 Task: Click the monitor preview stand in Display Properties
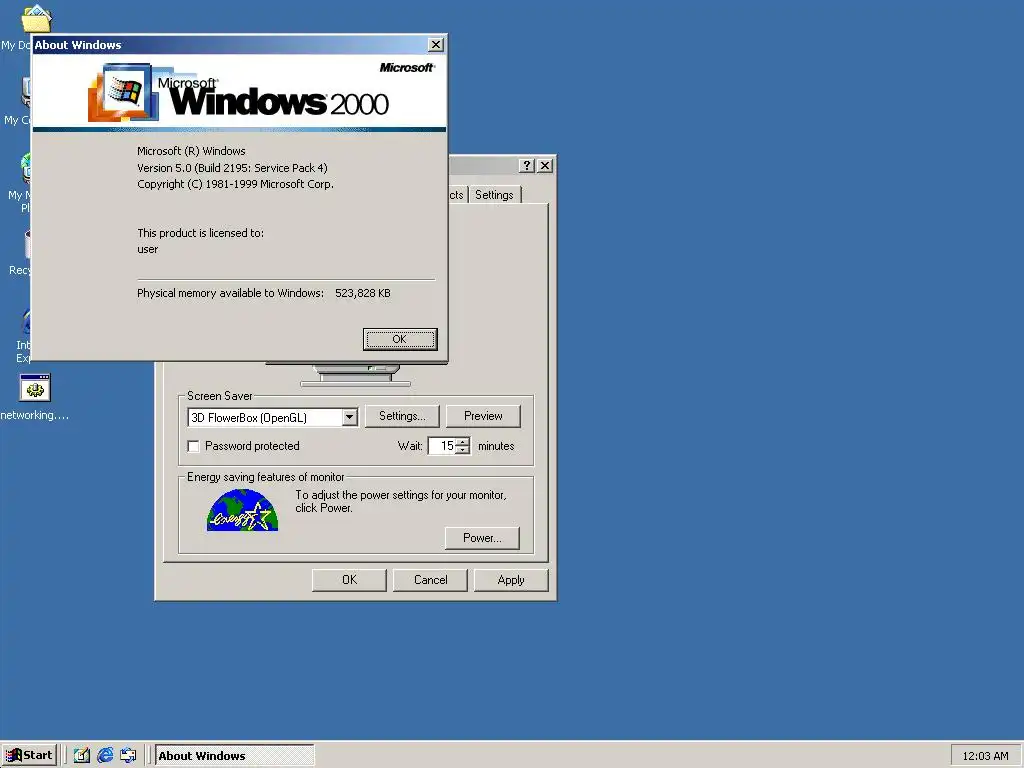point(356,376)
